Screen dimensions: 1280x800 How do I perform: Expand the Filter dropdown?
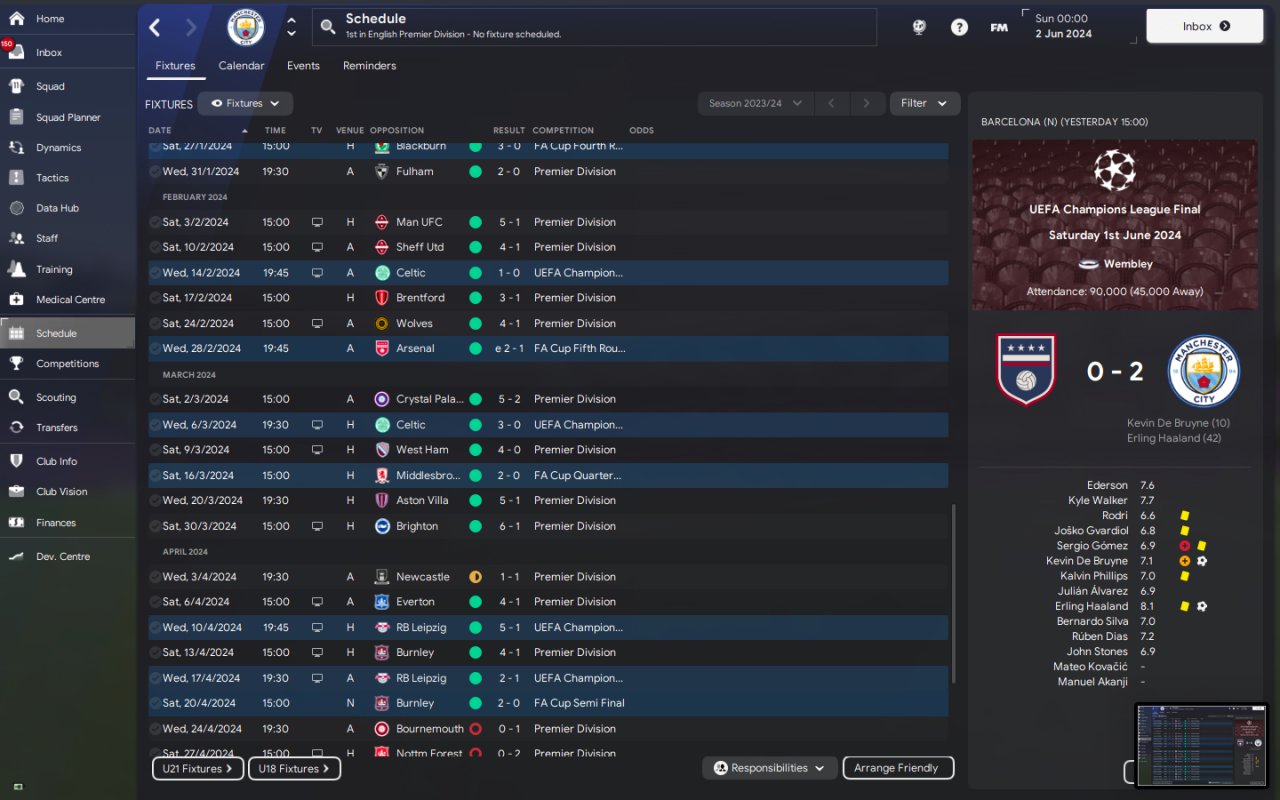924,103
